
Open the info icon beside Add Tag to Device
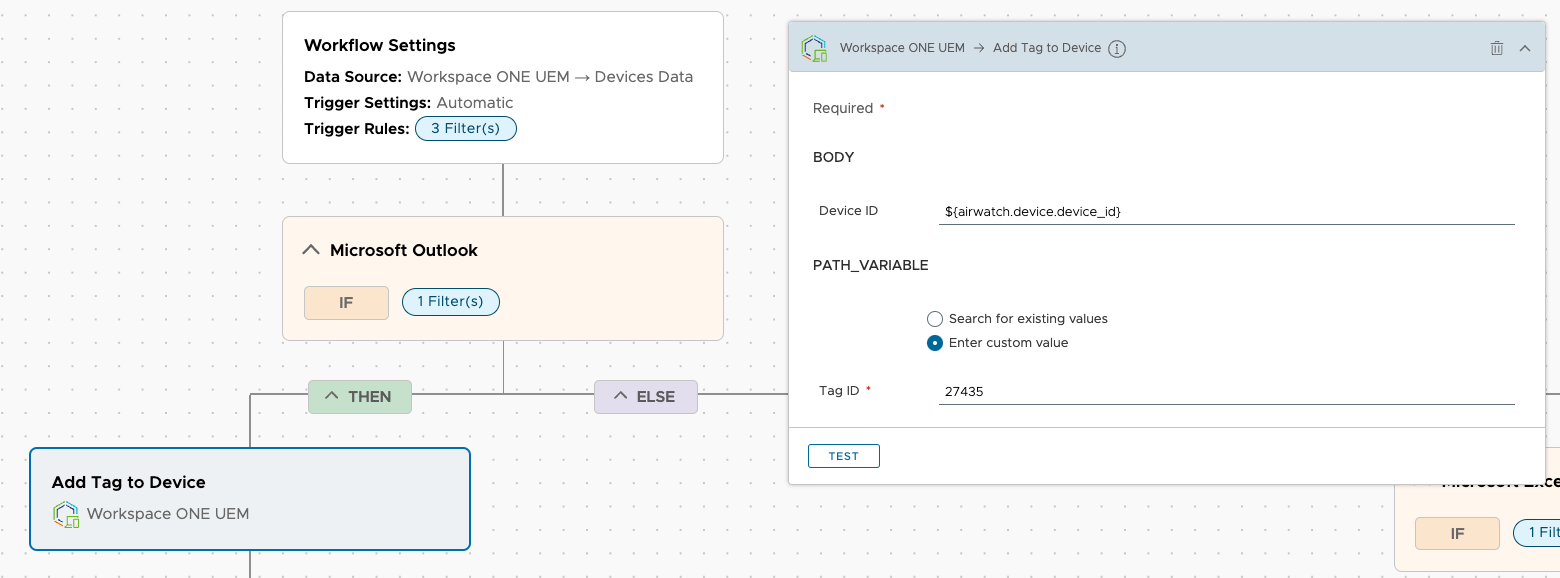tap(1117, 48)
